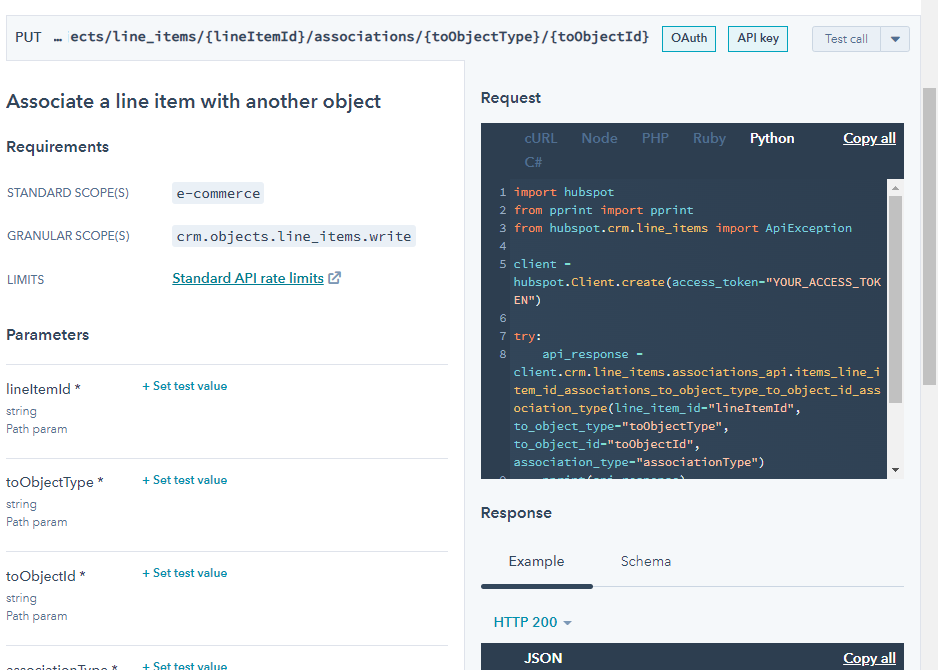
Task: Copy all Python request code
Action: pyautogui.click(x=869, y=138)
